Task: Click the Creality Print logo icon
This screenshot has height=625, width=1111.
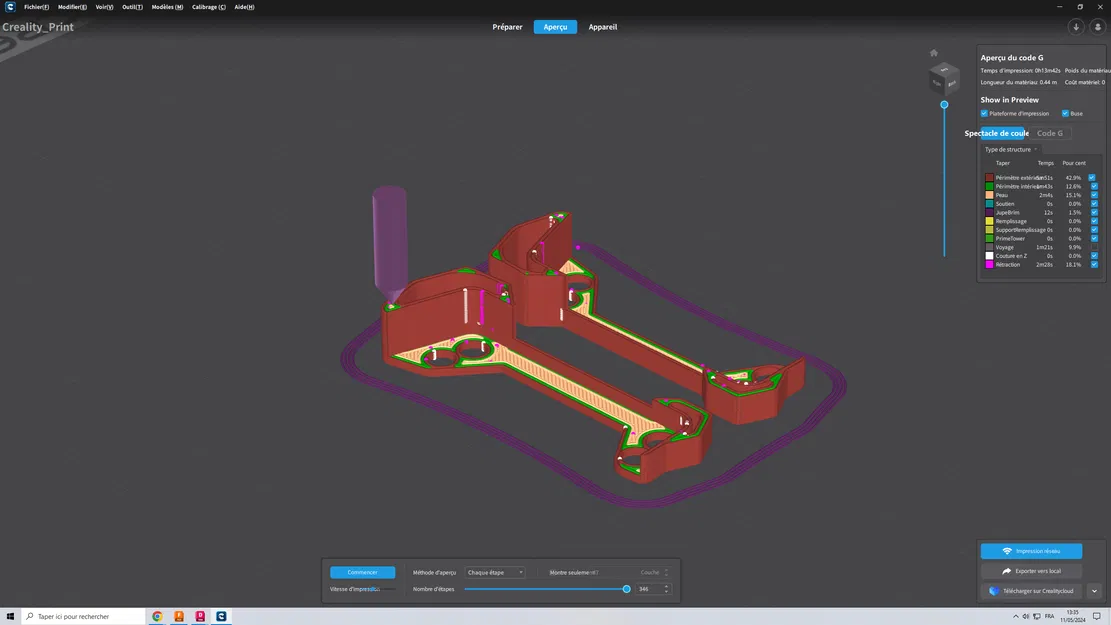Action: click(x=10, y=7)
